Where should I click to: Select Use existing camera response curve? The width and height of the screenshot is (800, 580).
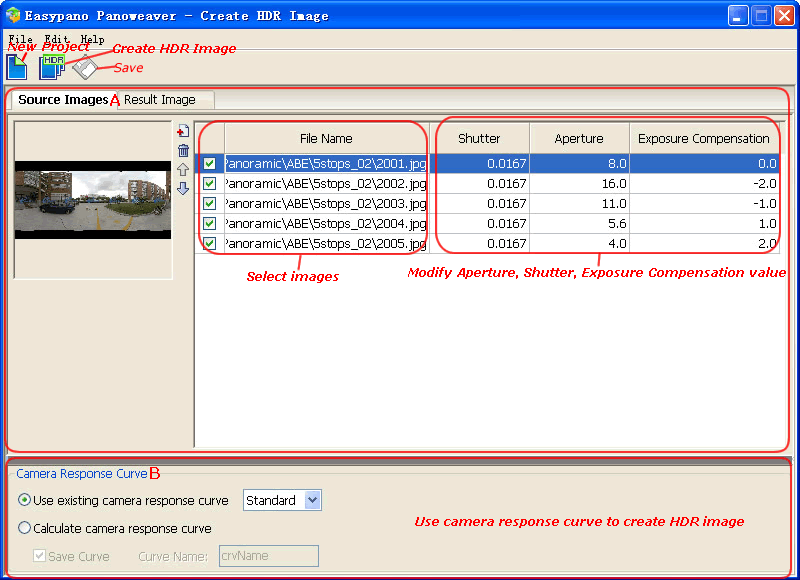(x=24, y=500)
